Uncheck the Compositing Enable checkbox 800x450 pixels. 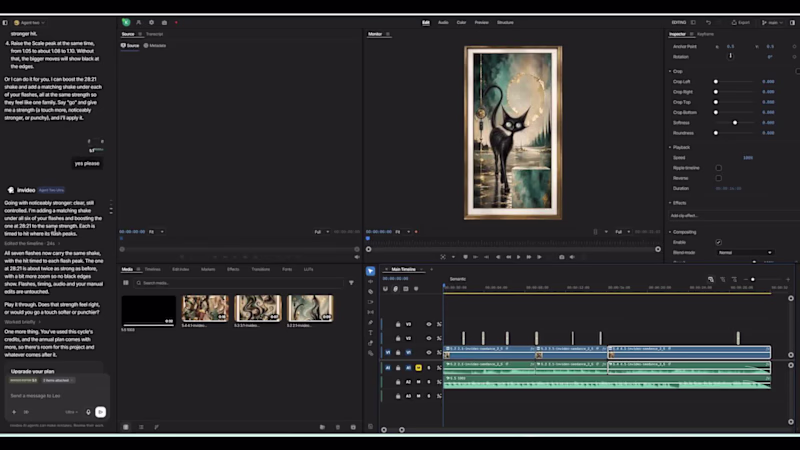point(718,242)
